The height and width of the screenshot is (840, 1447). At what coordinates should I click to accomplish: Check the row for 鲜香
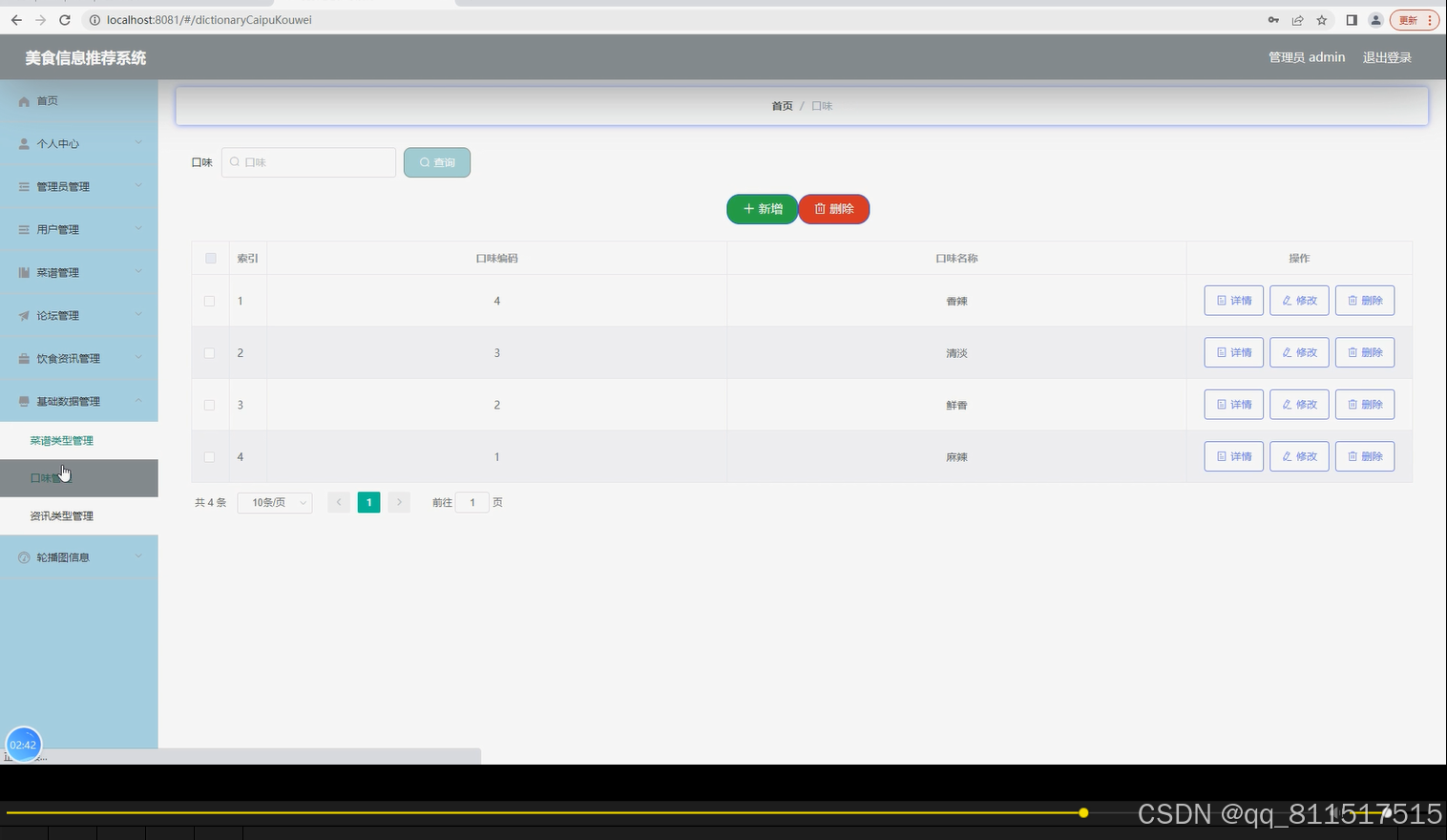click(209, 405)
